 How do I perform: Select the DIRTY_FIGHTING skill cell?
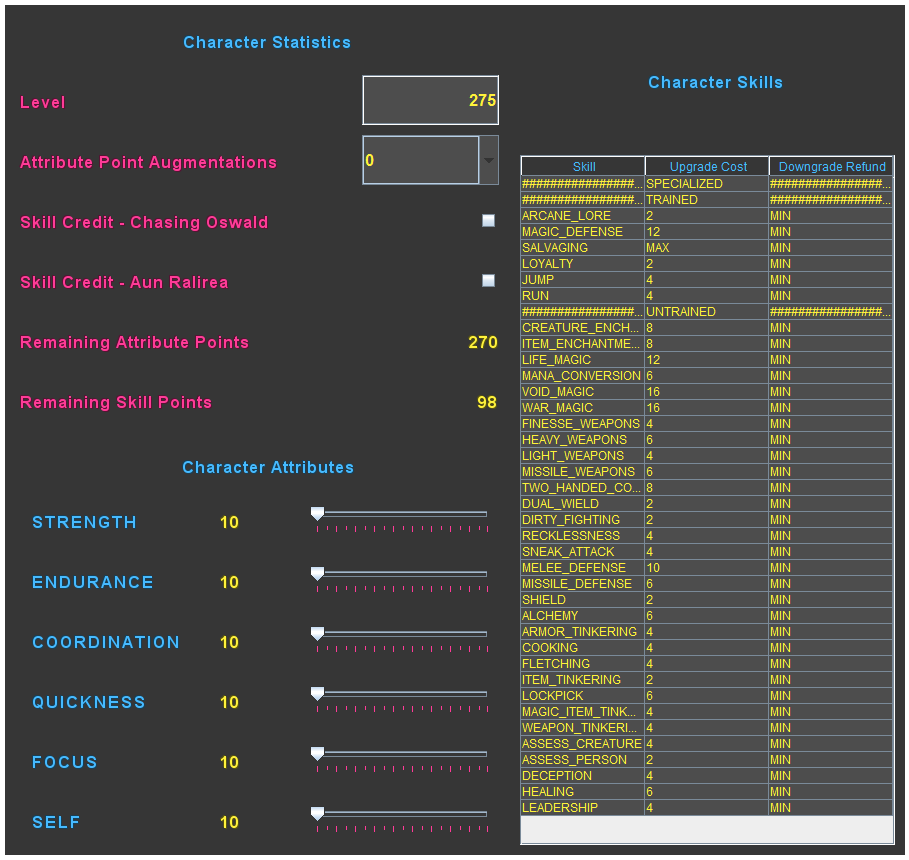[583, 520]
